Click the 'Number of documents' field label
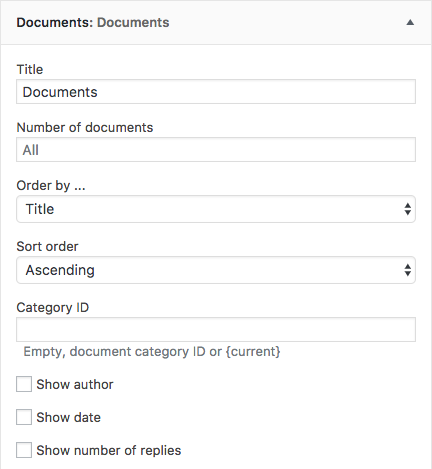 point(85,127)
